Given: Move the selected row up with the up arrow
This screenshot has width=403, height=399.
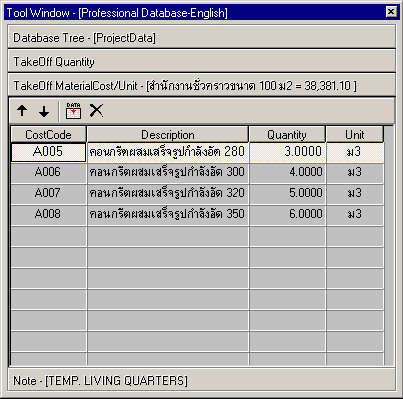Looking at the screenshot, I should [x=22, y=111].
